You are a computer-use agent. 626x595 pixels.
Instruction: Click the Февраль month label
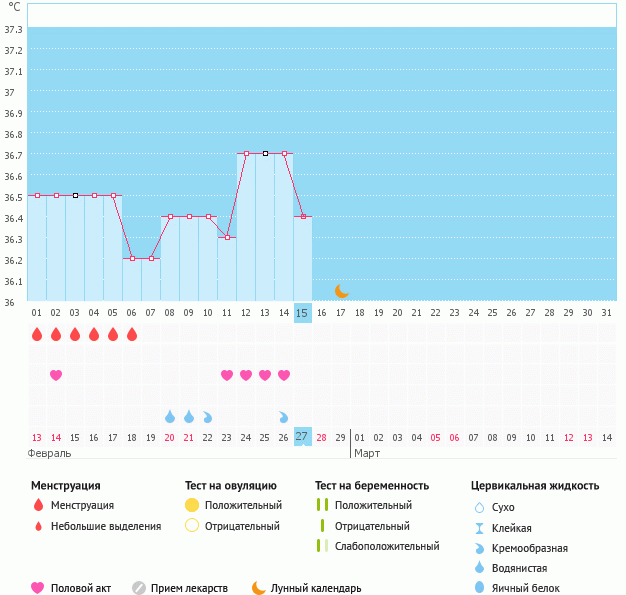[x=50, y=453]
